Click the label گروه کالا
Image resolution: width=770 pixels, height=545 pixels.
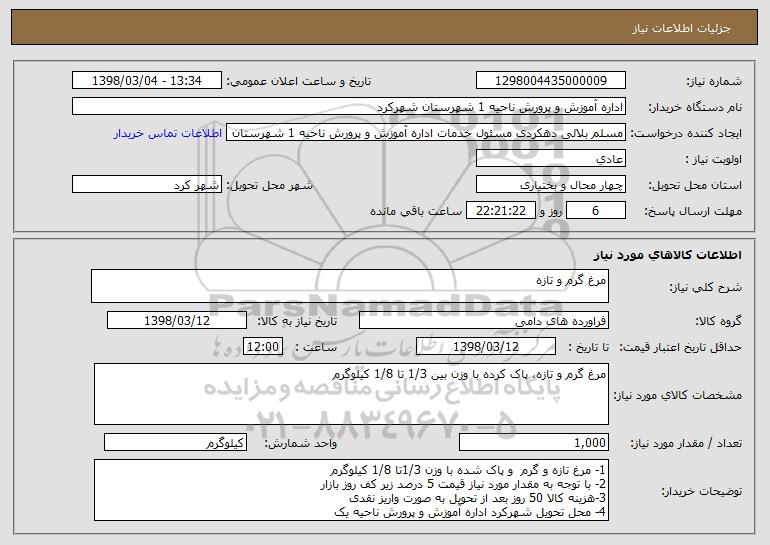(x=718, y=321)
